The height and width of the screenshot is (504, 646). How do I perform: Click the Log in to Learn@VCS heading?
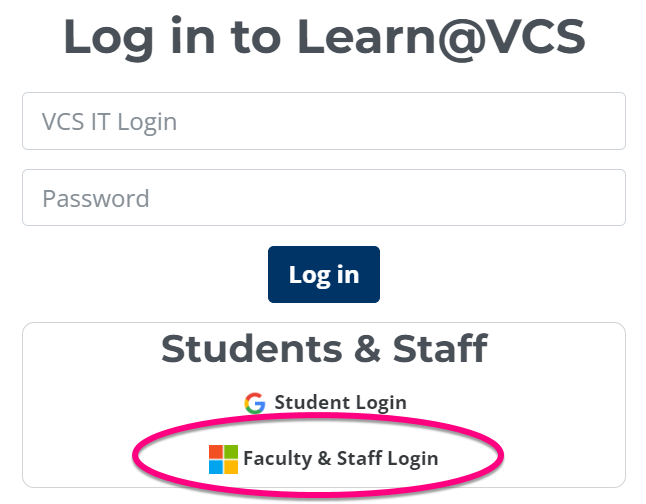click(323, 37)
